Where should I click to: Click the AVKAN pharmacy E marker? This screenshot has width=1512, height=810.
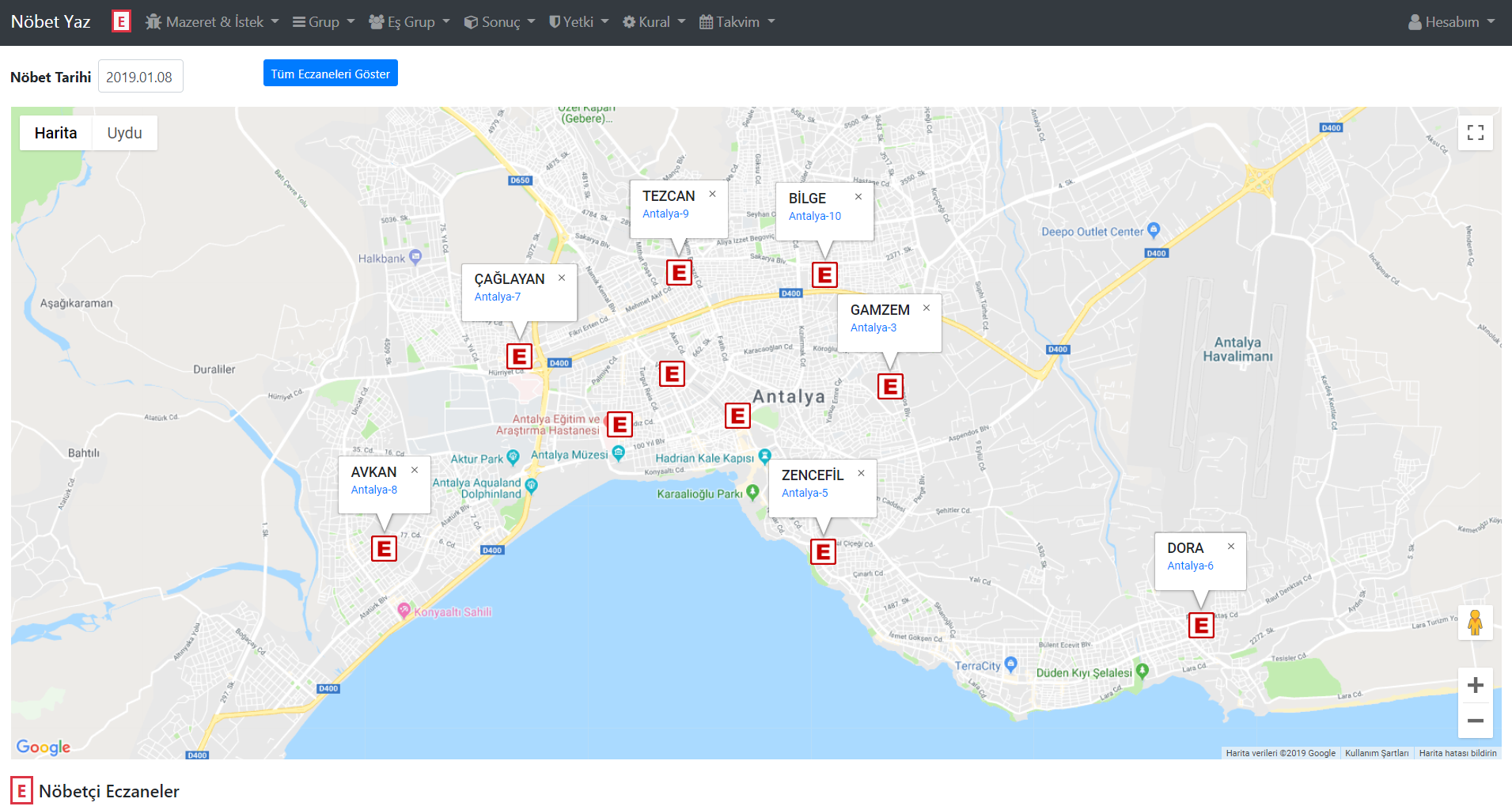coord(384,548)
